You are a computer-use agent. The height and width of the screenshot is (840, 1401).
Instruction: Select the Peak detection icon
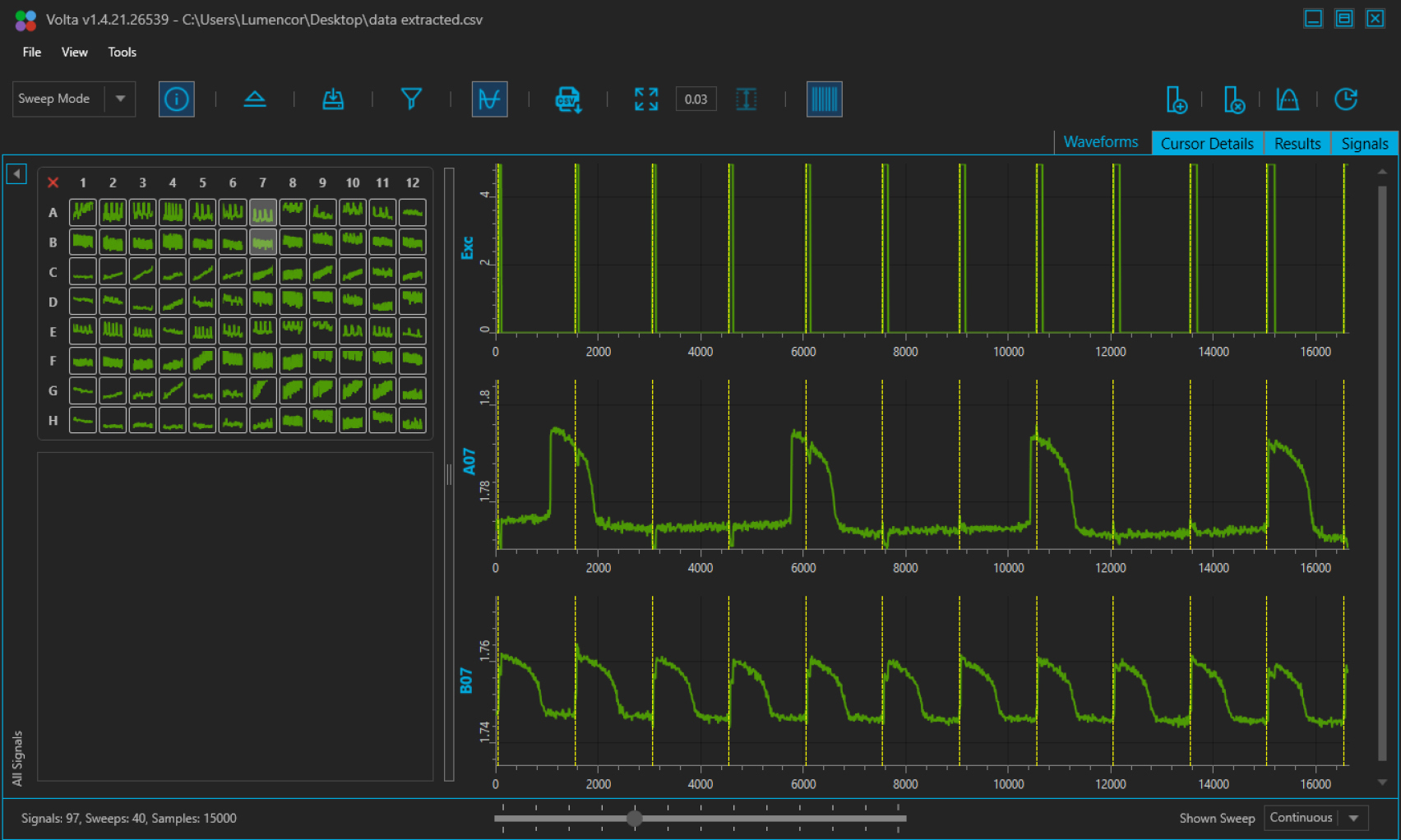[1287, 99]
